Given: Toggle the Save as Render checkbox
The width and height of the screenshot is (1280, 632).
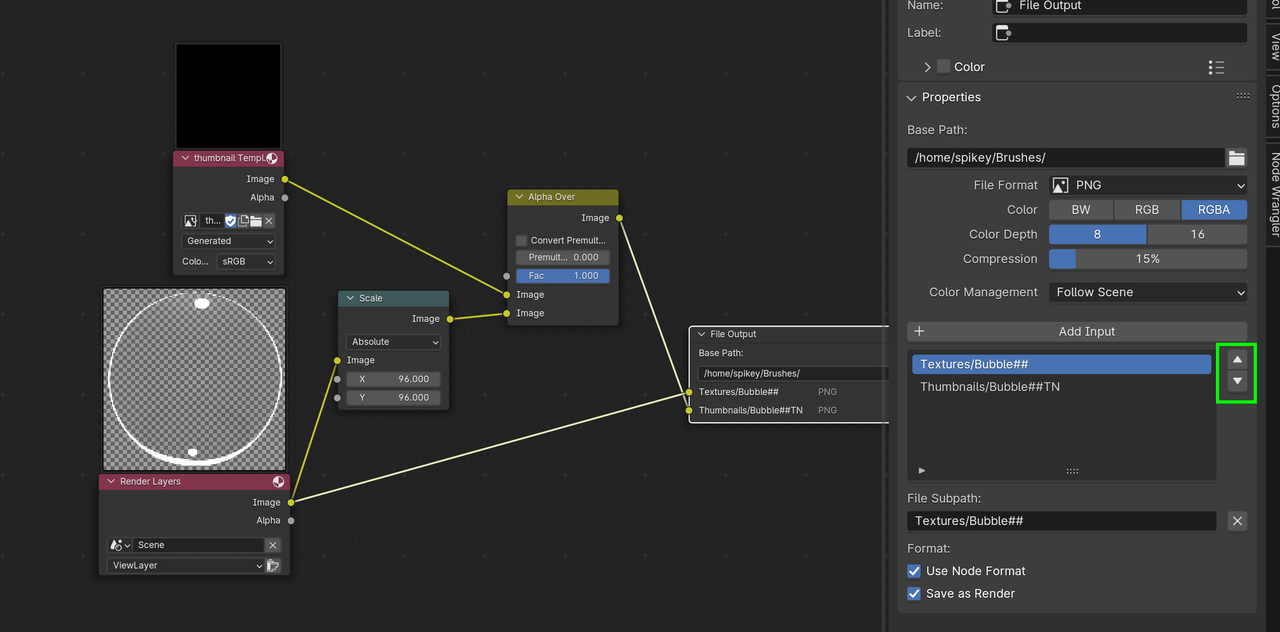Looking at the screenshot, I should (914, 594).
